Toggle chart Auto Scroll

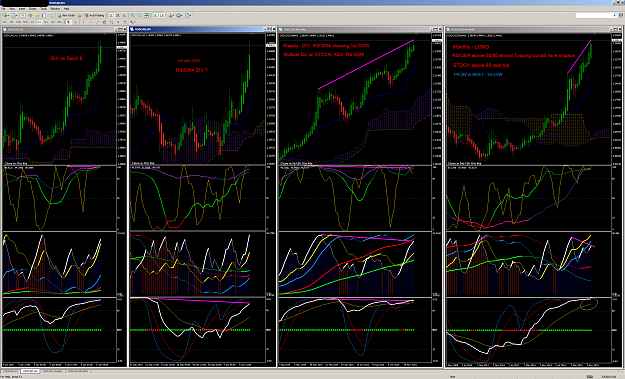[x=155, y=16]
